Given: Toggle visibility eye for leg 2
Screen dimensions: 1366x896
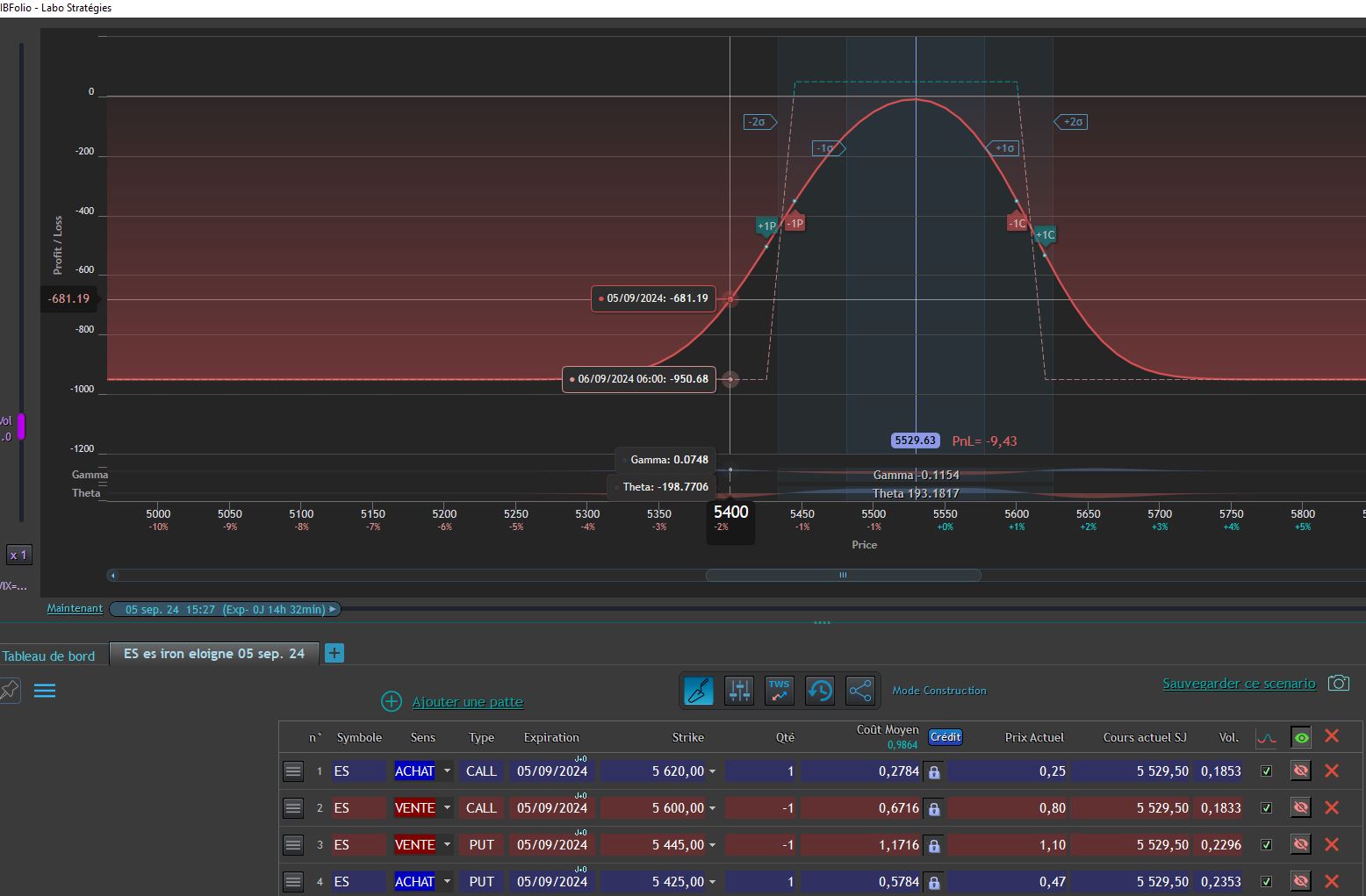Looking at the screenshot, I should tap(1301, 807).
